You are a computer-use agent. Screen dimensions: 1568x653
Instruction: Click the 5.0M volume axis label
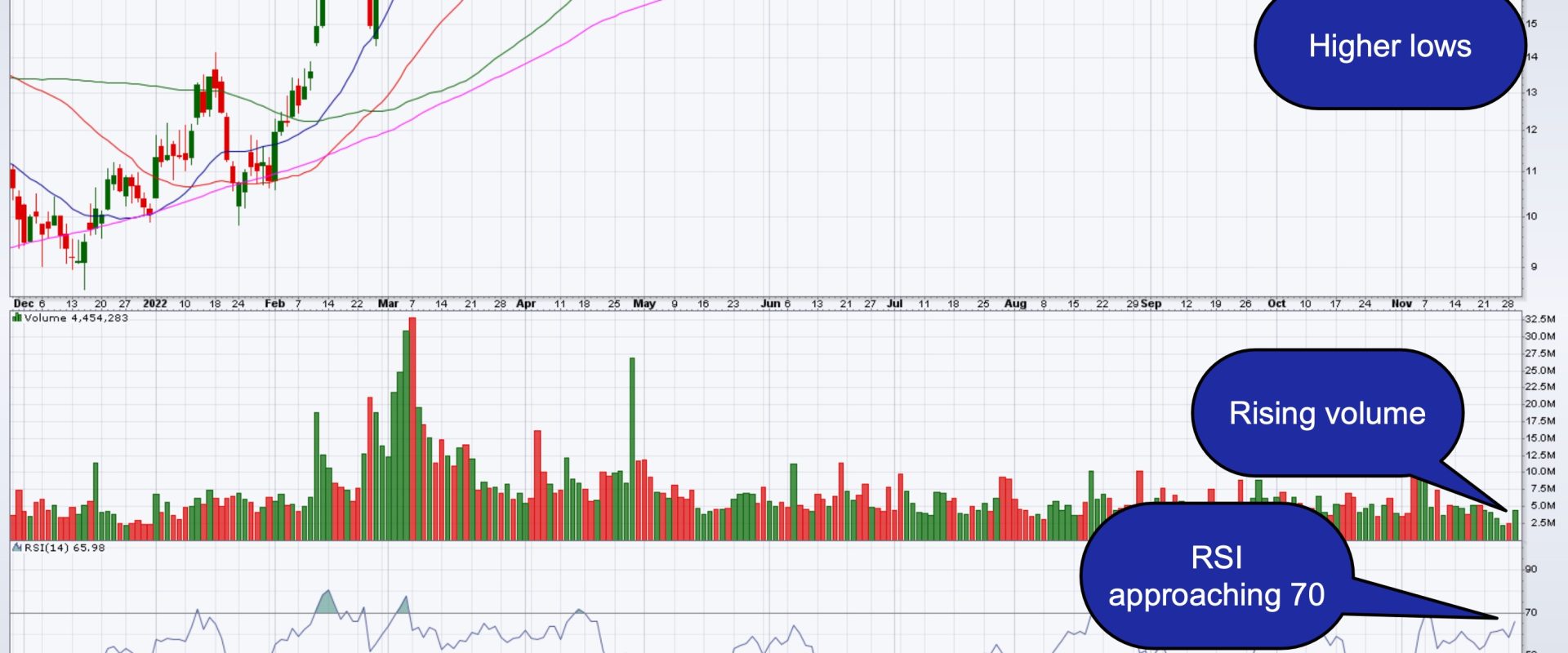tap(1543, 506)
